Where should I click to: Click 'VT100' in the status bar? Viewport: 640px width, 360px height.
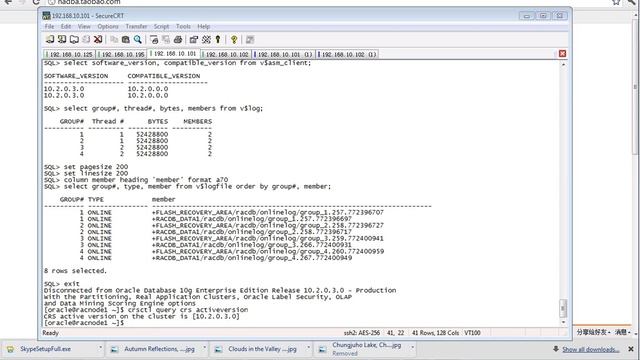point(472,333)
